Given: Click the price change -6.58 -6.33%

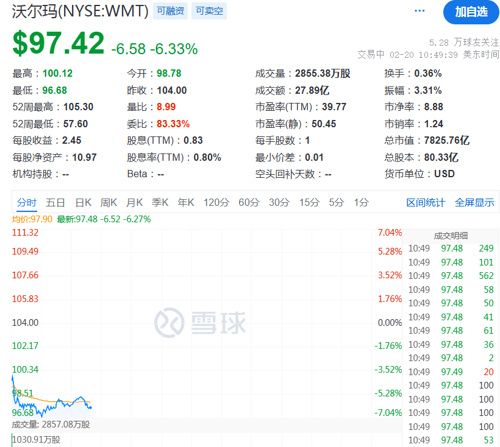Looking at the screenshot, I should point(154,49).
